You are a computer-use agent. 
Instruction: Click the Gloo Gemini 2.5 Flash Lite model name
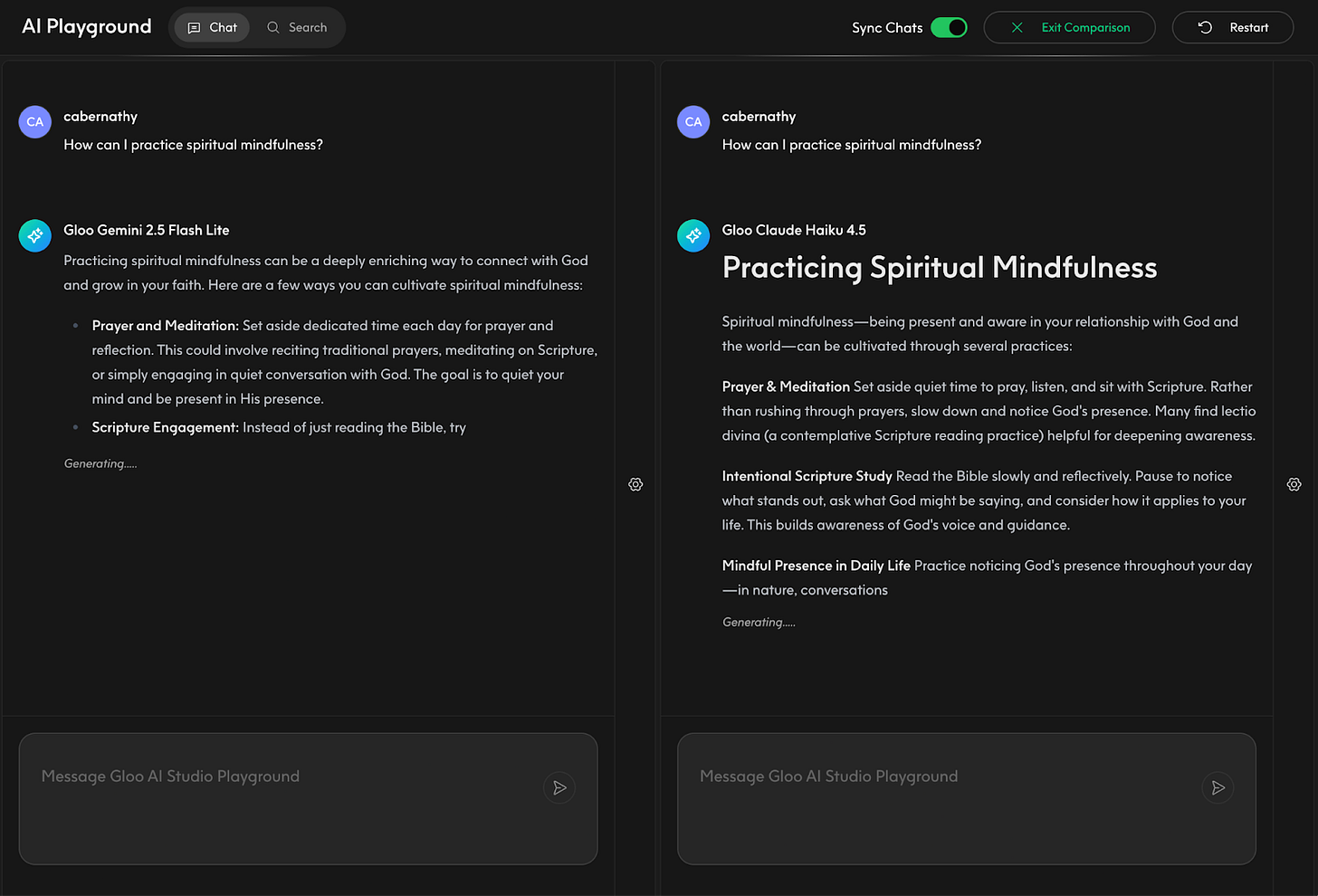[x=146, y=230]
